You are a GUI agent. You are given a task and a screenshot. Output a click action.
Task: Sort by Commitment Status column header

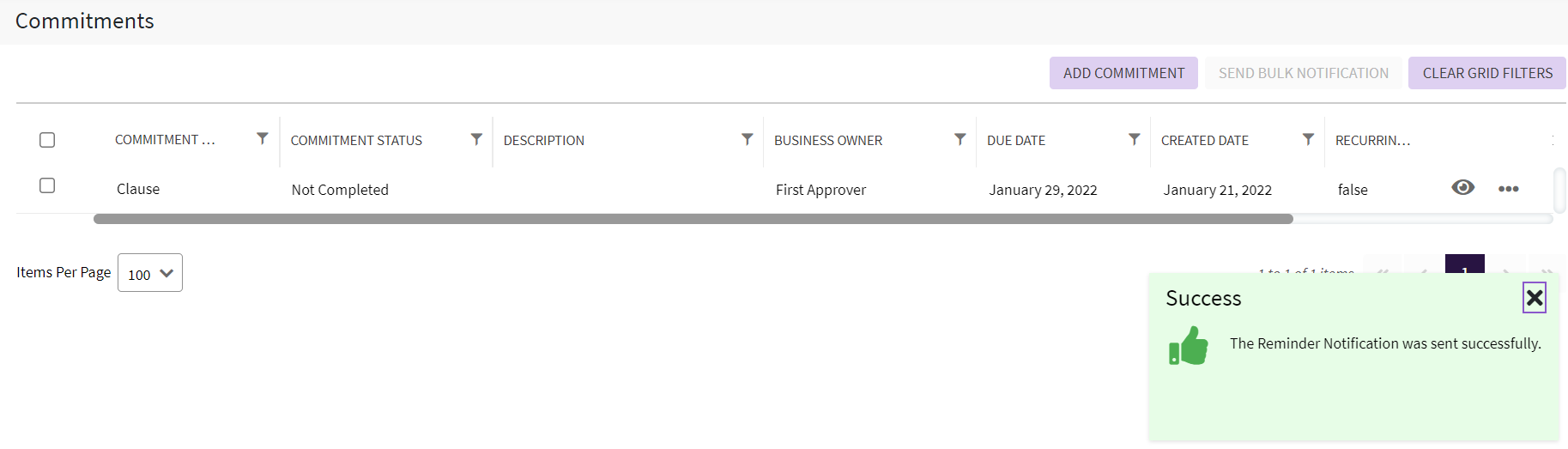[356, 141]
